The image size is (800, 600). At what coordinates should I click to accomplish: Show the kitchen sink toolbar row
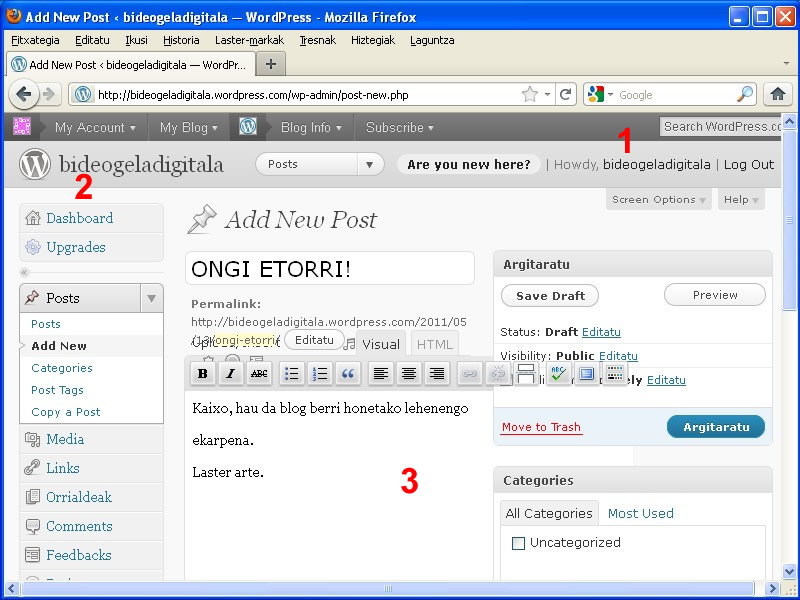[615, 374]
